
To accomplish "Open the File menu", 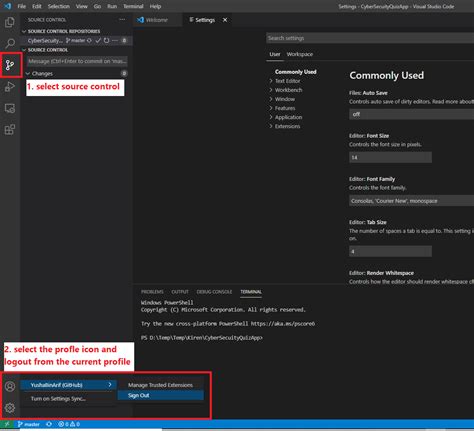I will (x=22, y=6).
